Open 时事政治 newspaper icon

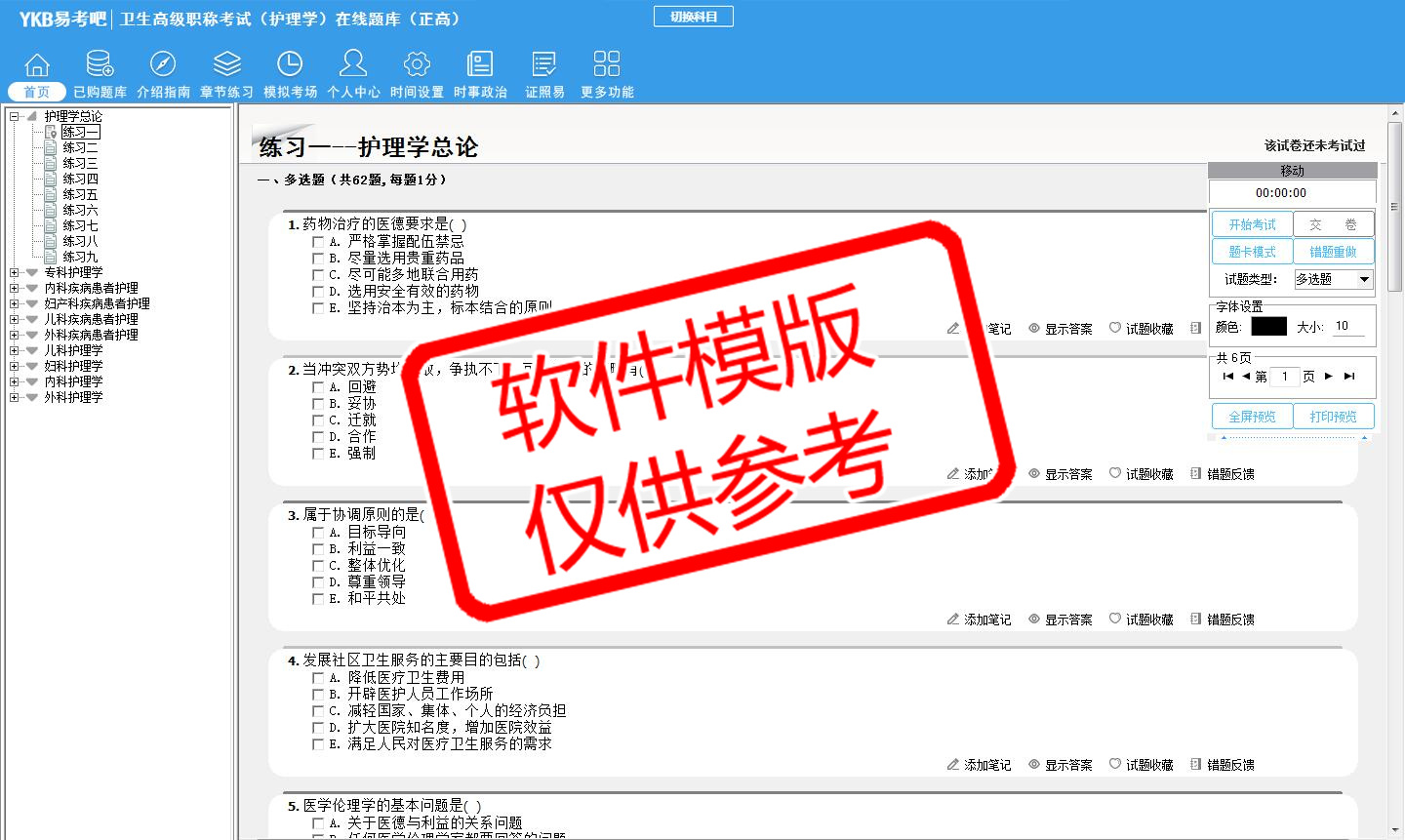point(480,64)
